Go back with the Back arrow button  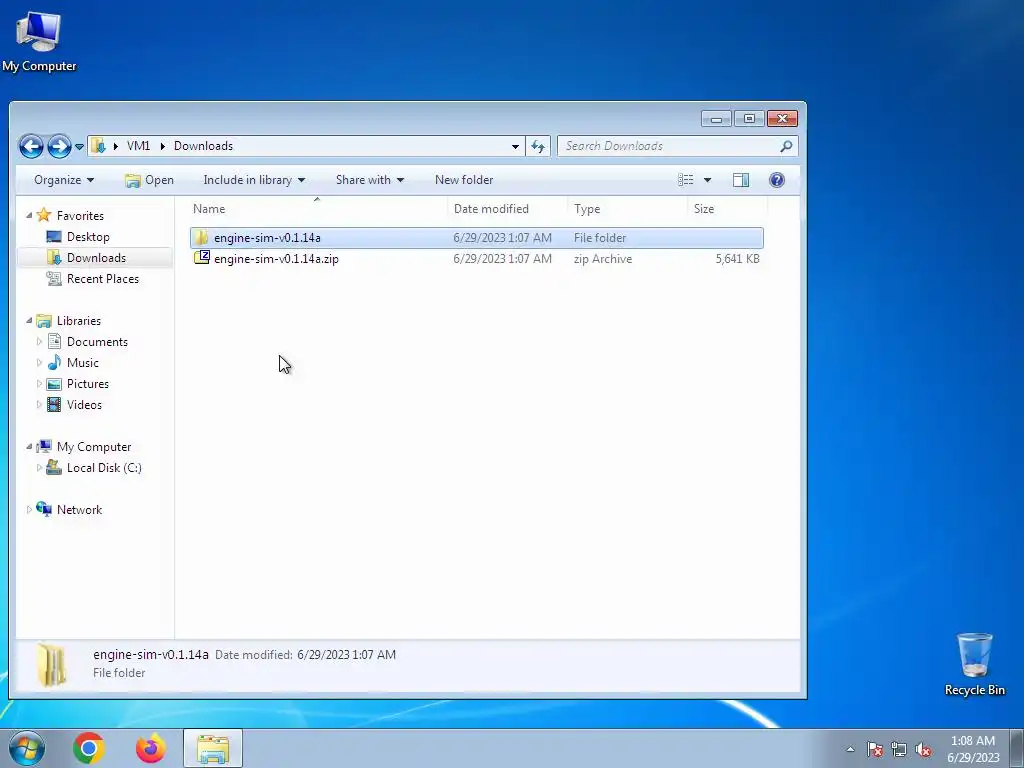(x=31, y=146)
